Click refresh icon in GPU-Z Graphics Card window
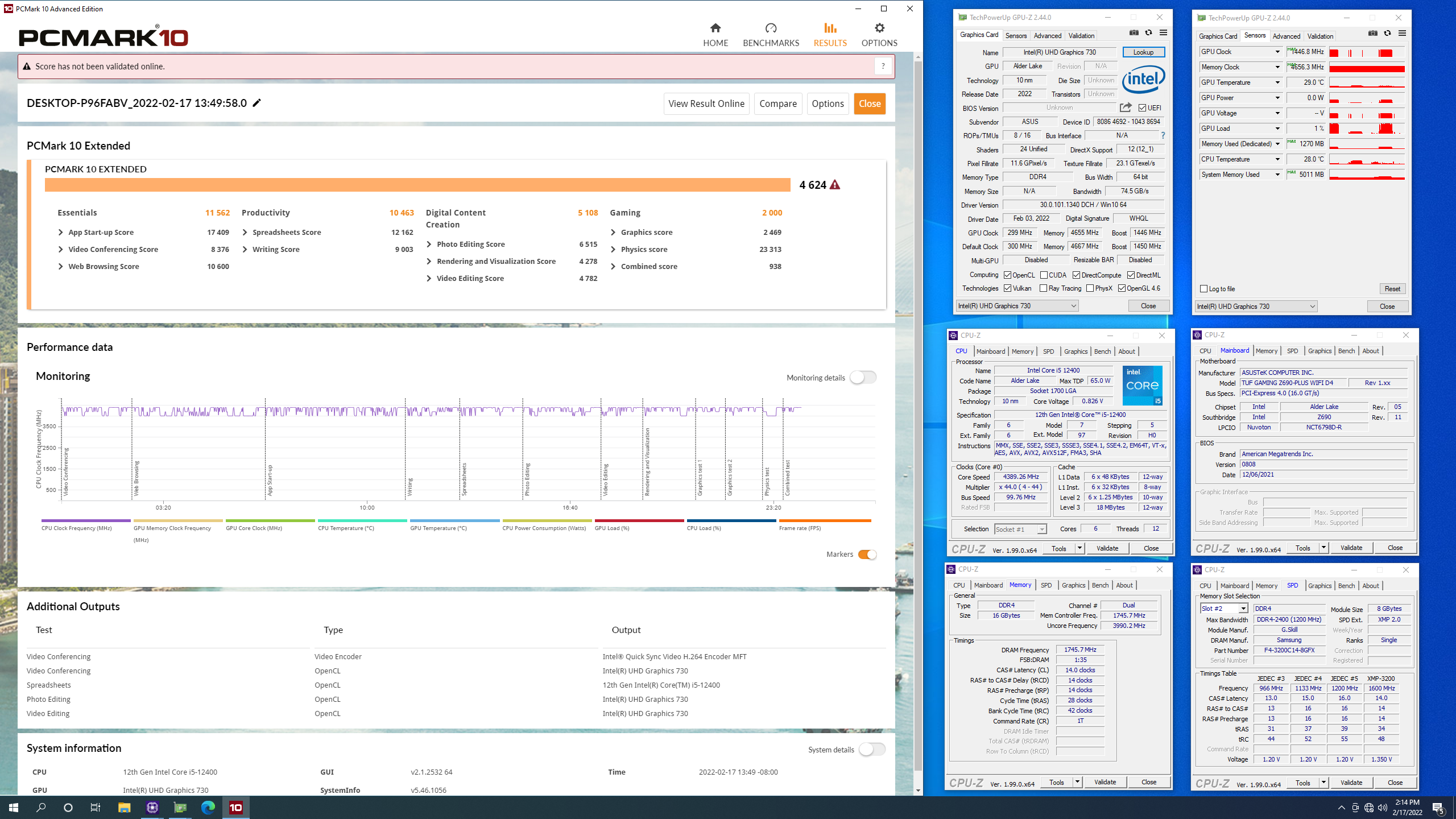Image resolution: width=1456 pixels, height=819 pixels. (1148, 33)
